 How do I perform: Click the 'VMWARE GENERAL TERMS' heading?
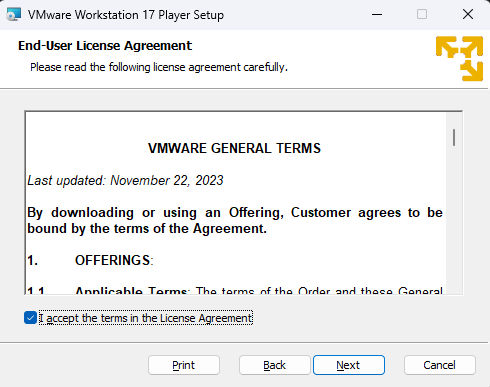click(x=234, y=148)
